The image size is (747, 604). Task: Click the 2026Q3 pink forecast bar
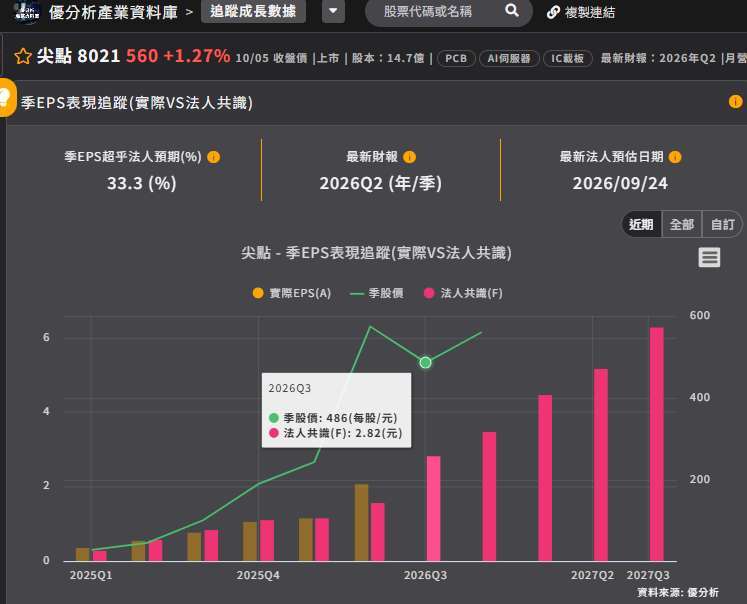click(434, 508)
